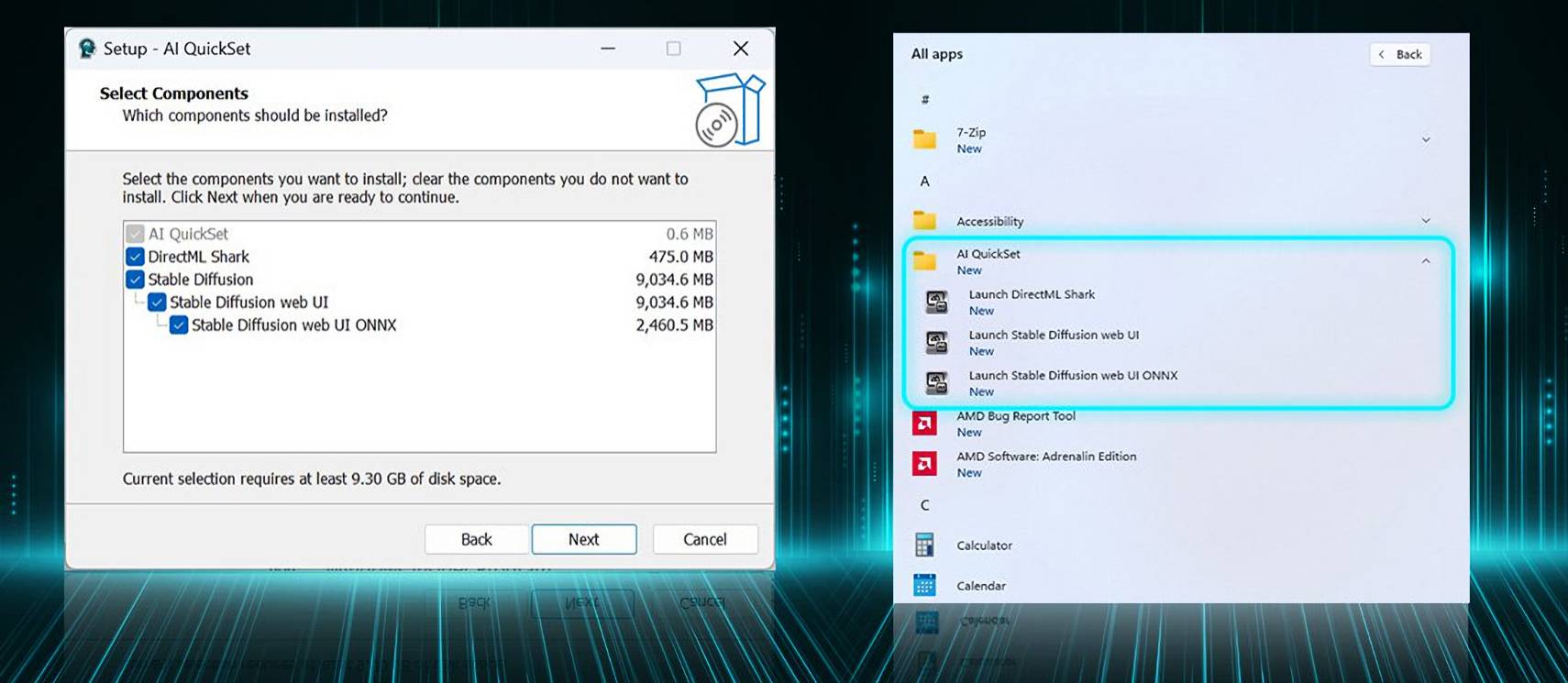
Task: Click the '7-Zip' folder name
Action: point(971,132)
